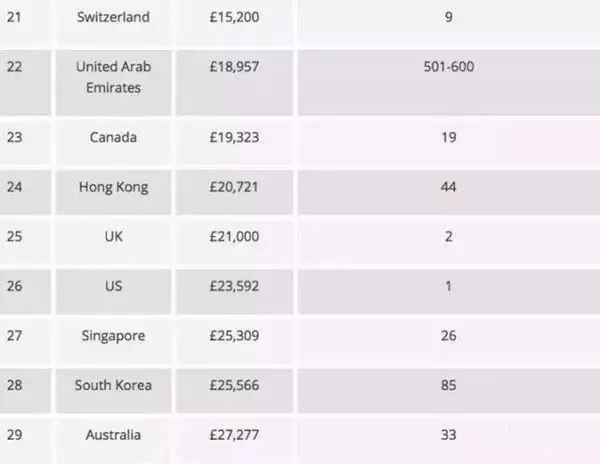Click the 501-600 ranking cell
This screenshot has width=600, height=464.
[448, 68]
